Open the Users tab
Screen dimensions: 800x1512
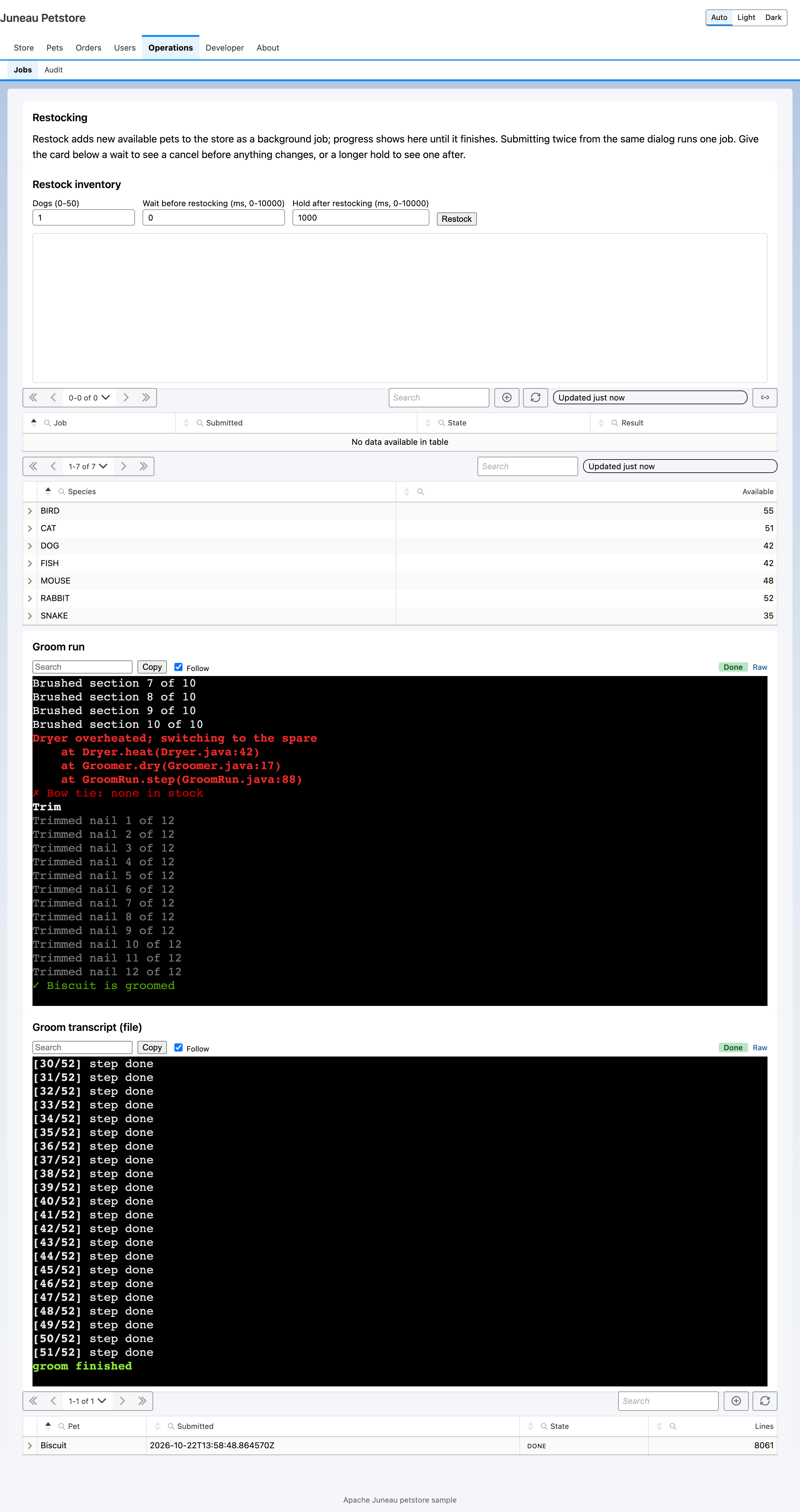124,47
